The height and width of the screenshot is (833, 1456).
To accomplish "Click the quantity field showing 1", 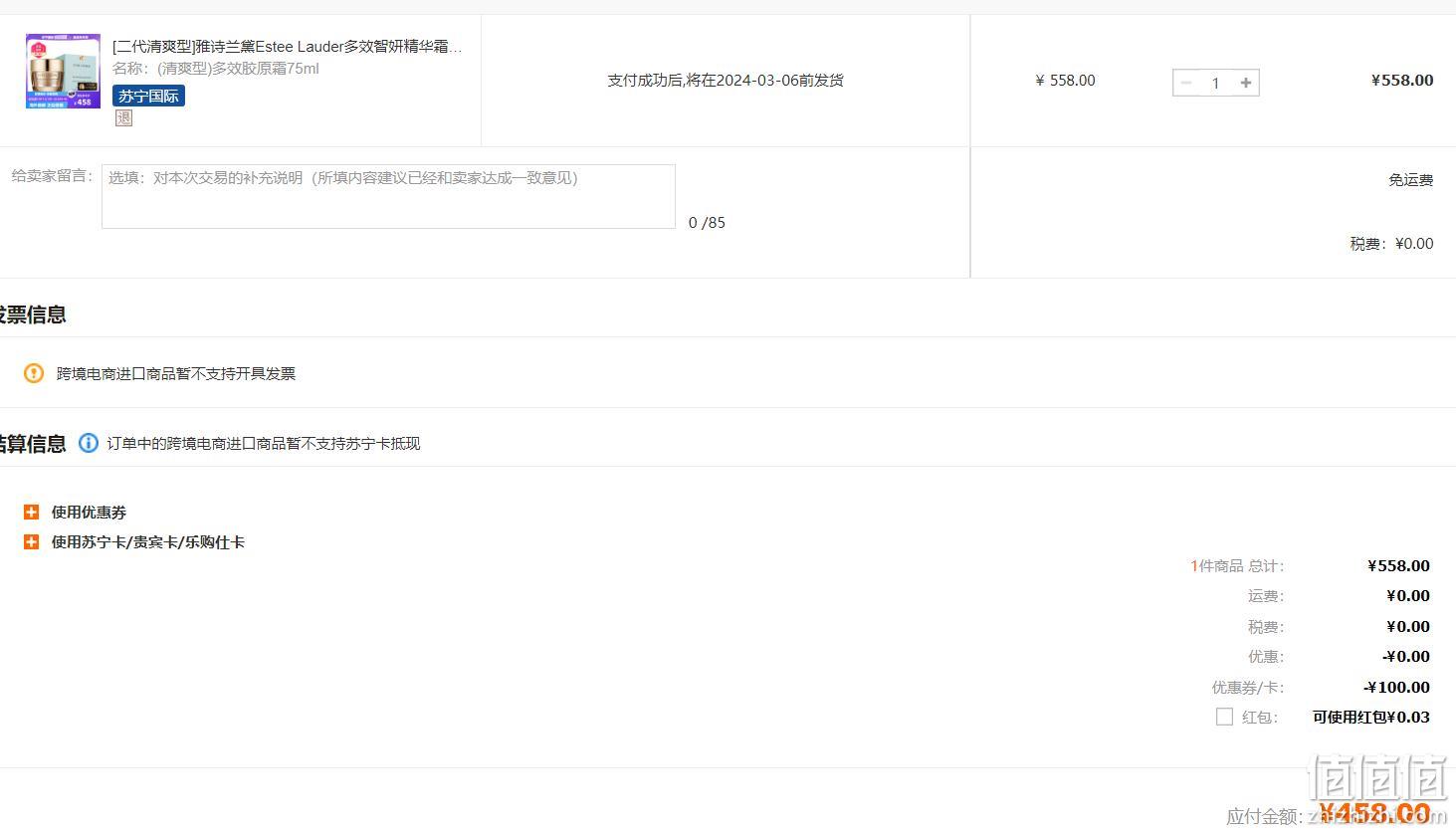I will tap(1215, 83).
